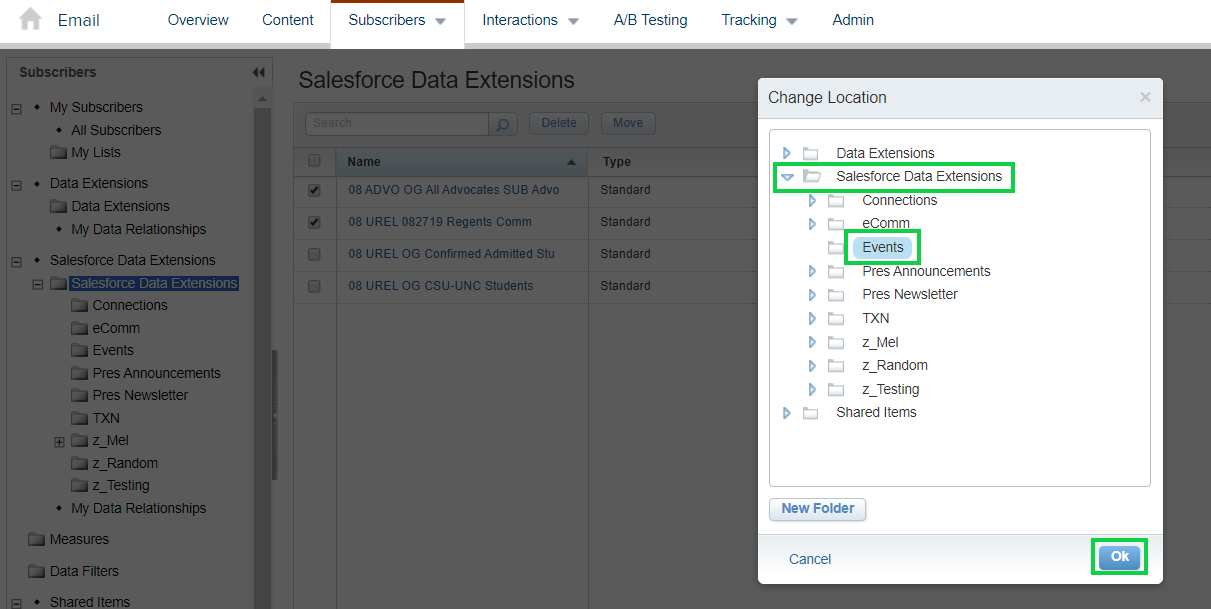1211x609 pixels.
Task: Sort by the Type column header
Action: tap(617, 162)
